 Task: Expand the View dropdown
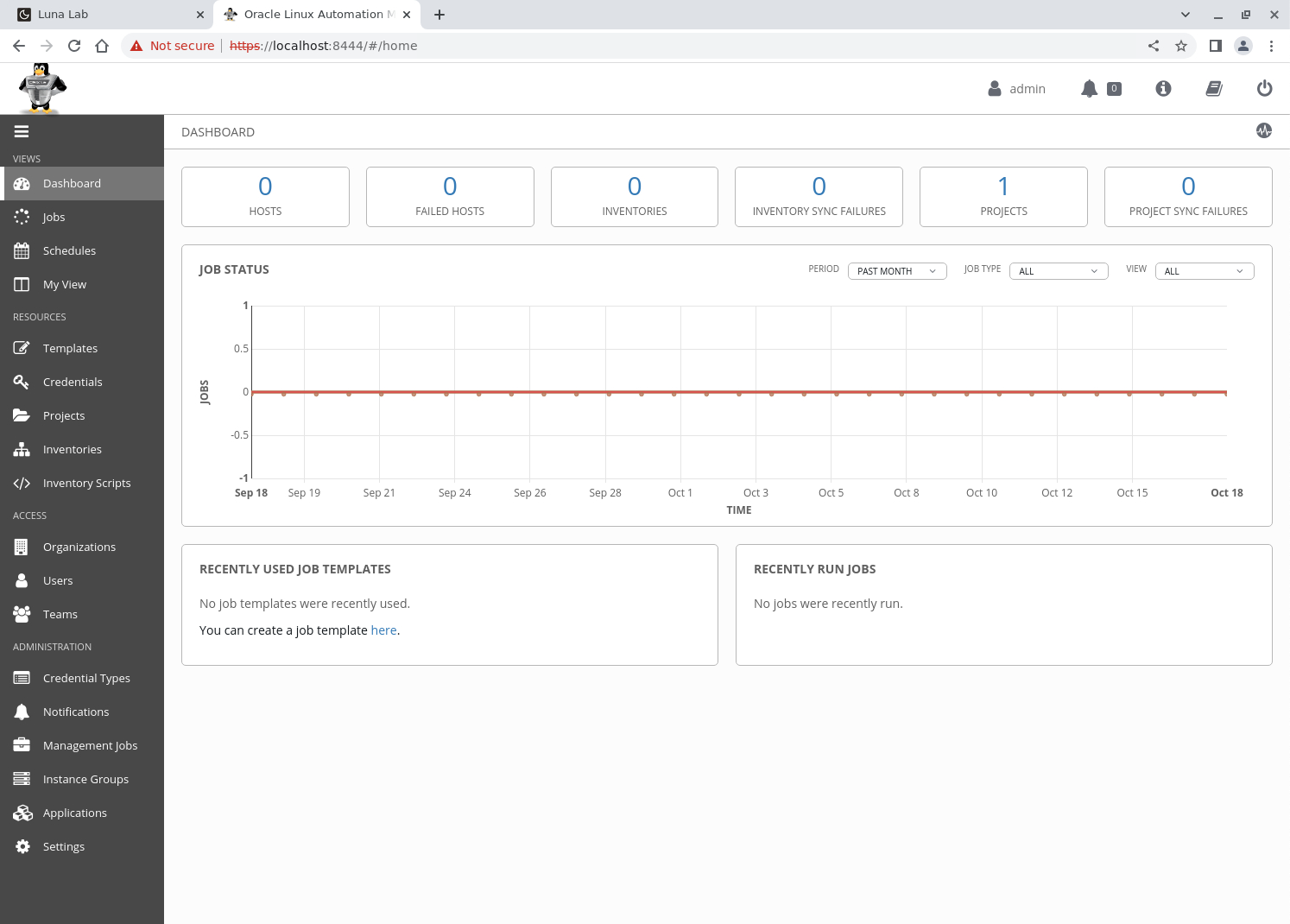[x=1205, y=271]
